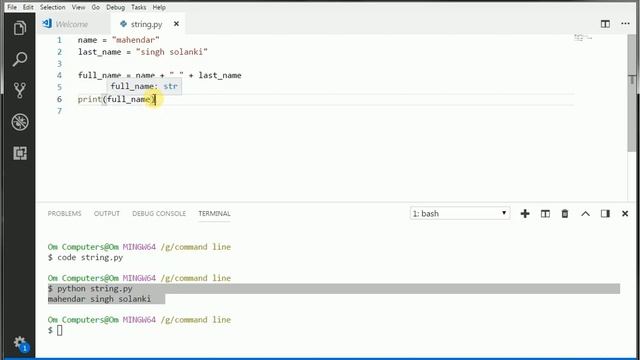Split the terminal panel
Screen dimensions: 640x360
[x=545, y=213]
